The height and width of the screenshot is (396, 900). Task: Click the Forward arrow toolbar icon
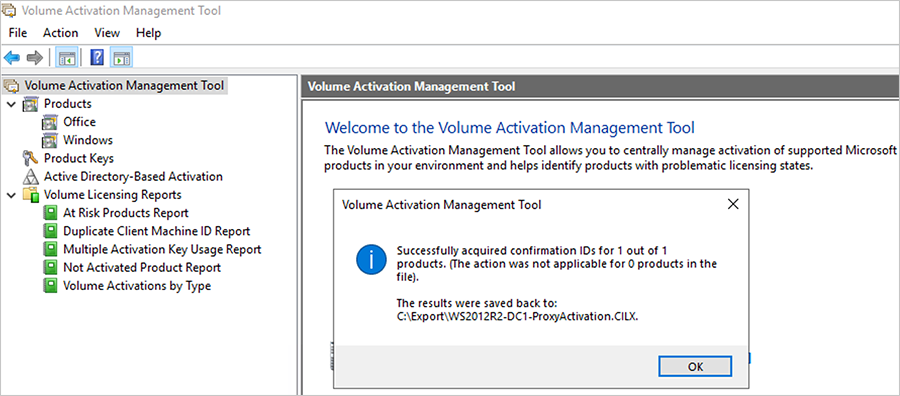(35, 57)
